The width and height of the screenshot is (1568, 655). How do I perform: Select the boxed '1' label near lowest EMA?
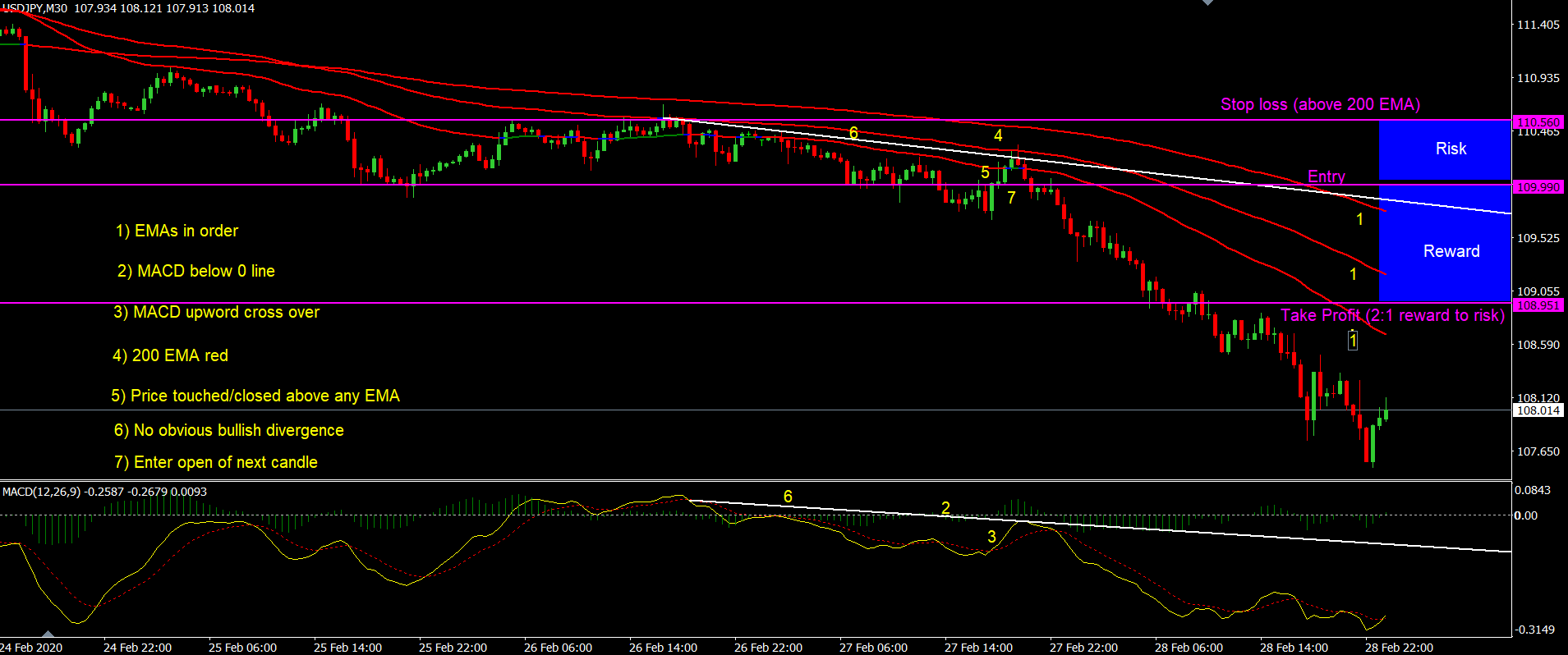(1353, 340)
